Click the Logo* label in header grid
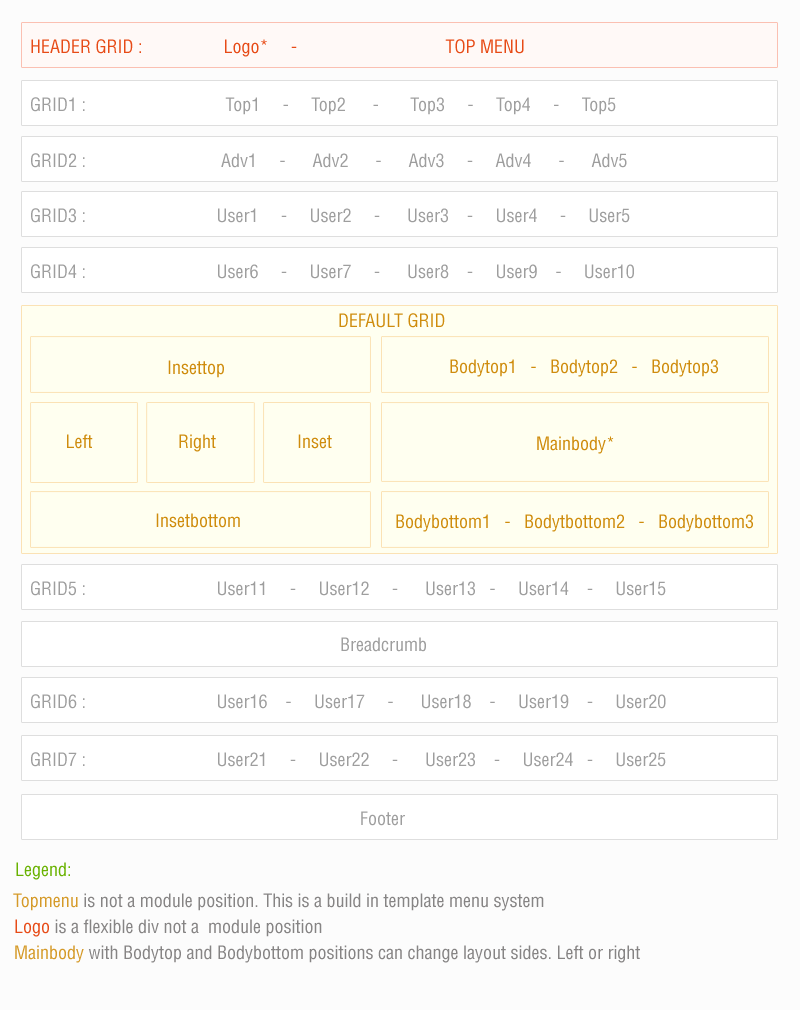Image resolution: width=800 pixels, height=1010 pixels. (245, 47)
